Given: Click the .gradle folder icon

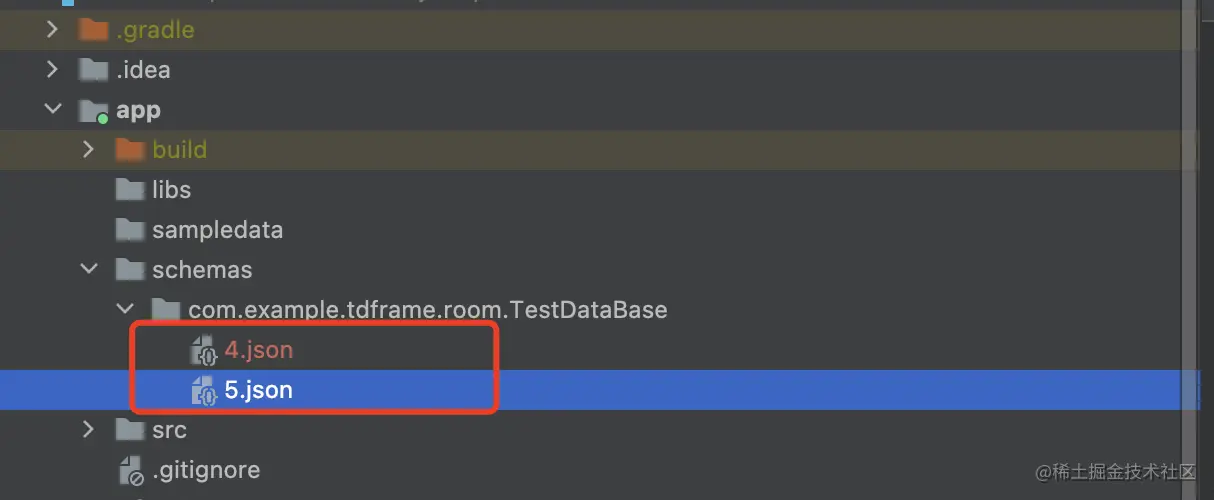Looking at the screenshot, I should click(x=93, y=30).
